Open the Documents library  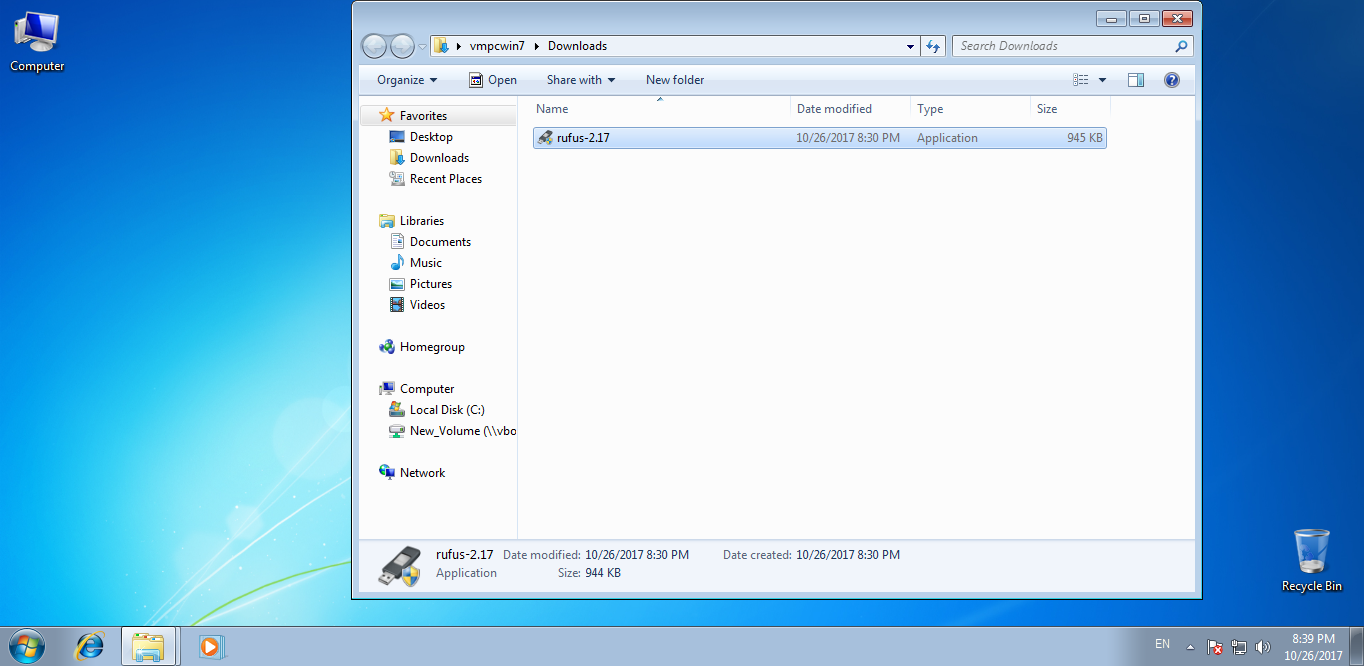point(440,242)
